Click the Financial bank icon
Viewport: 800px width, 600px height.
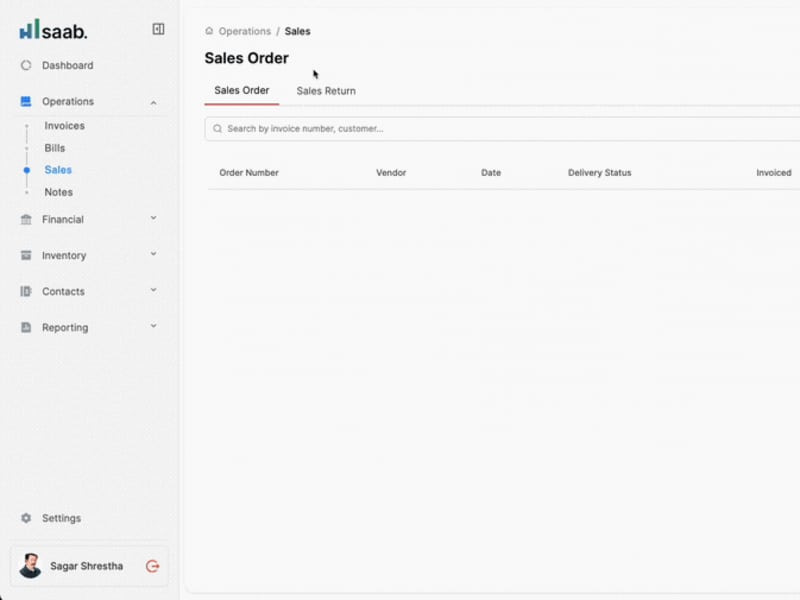tap(26, 219)
